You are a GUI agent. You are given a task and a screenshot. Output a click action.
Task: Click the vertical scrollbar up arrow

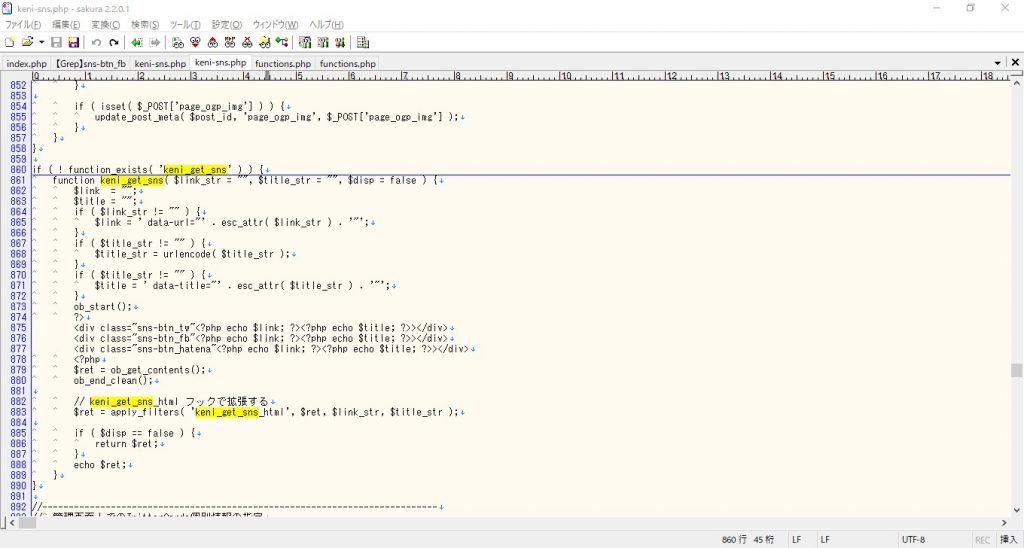1016,83
